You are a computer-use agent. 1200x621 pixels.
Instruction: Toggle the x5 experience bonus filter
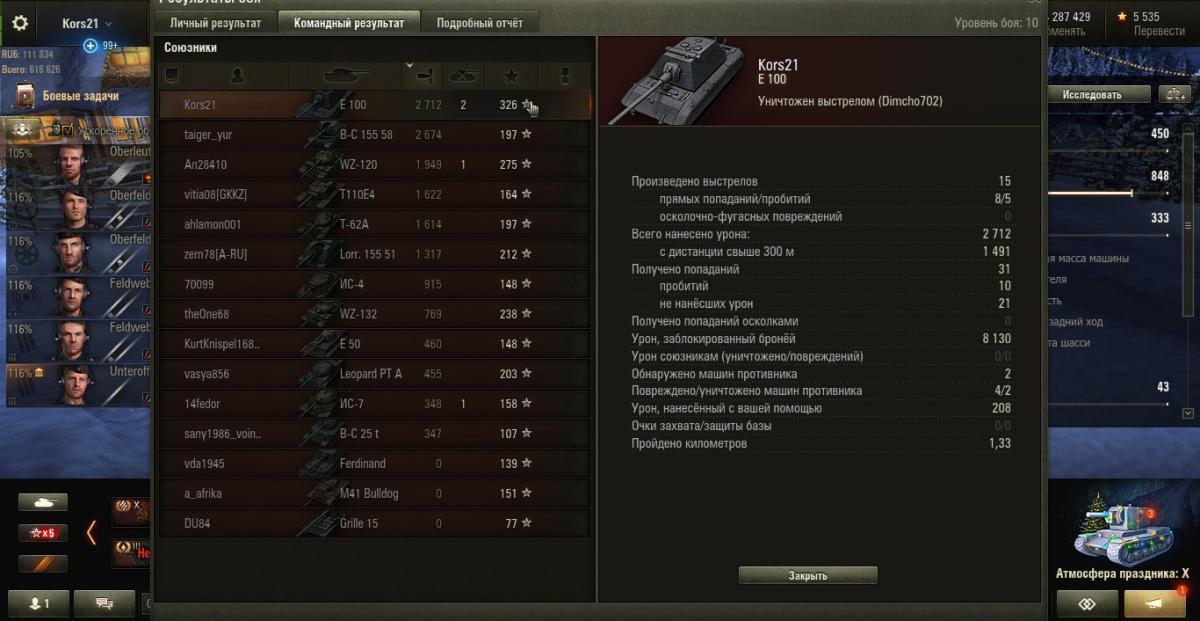click(43, 533)
